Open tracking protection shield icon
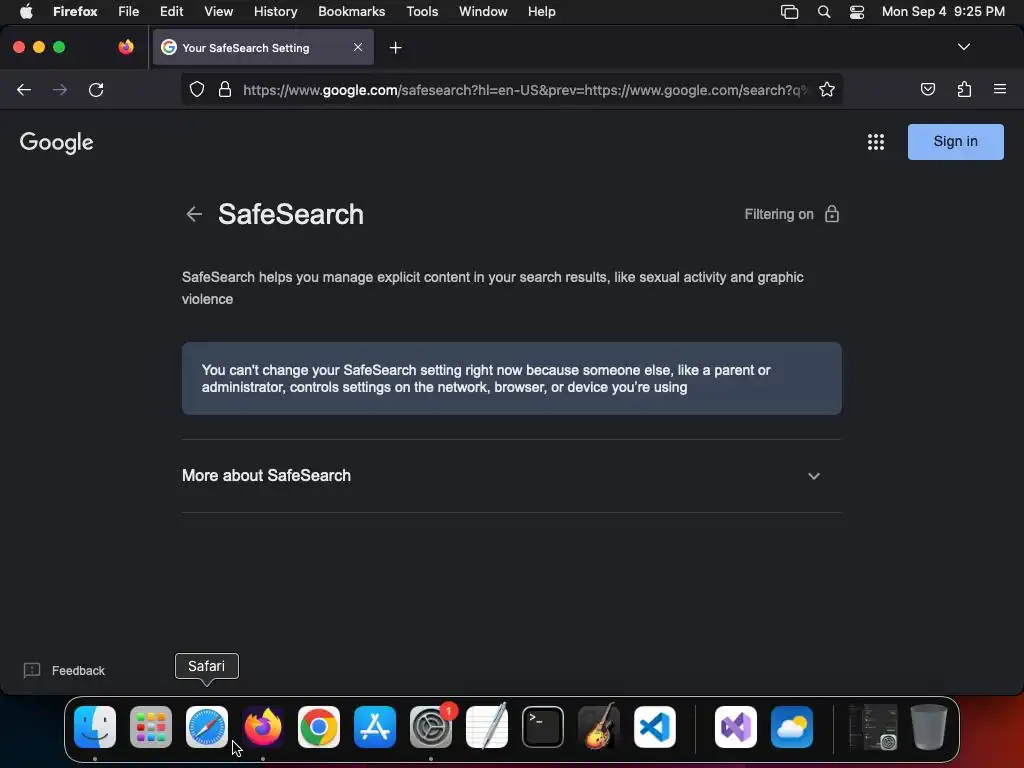 tap(197, 89)
